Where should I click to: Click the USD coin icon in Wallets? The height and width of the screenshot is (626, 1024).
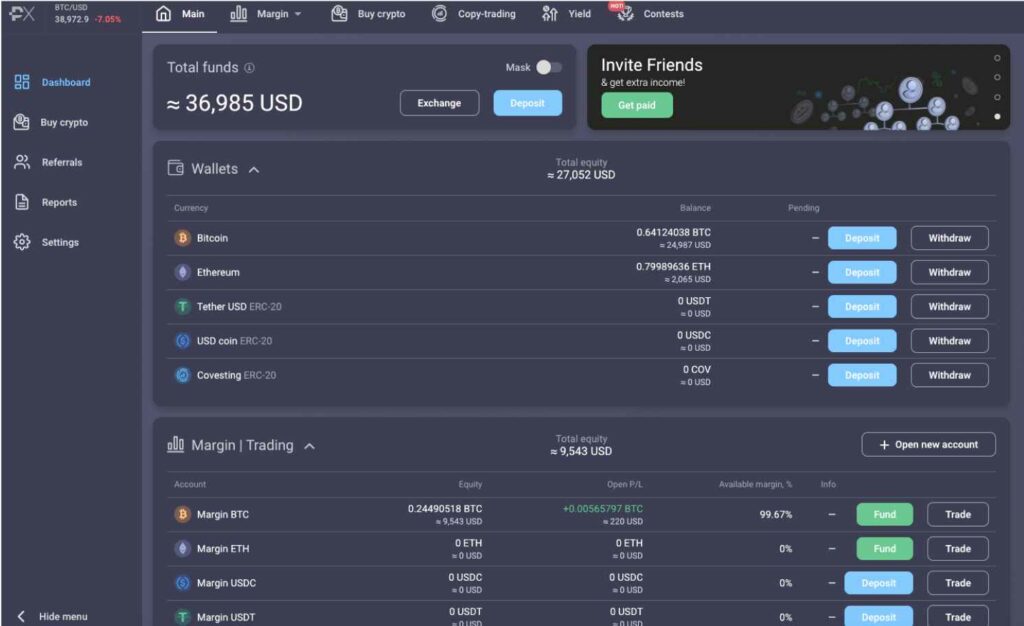183,341
